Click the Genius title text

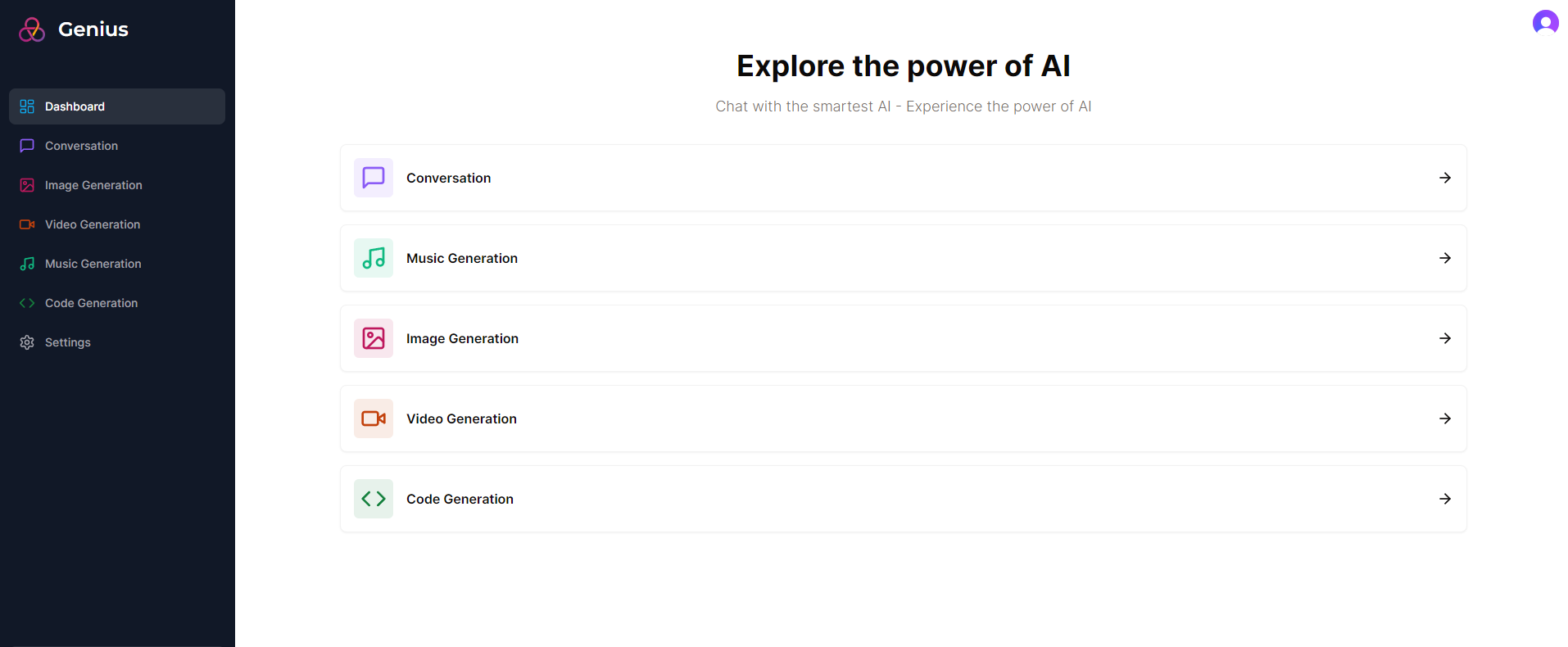coord(93,29)
